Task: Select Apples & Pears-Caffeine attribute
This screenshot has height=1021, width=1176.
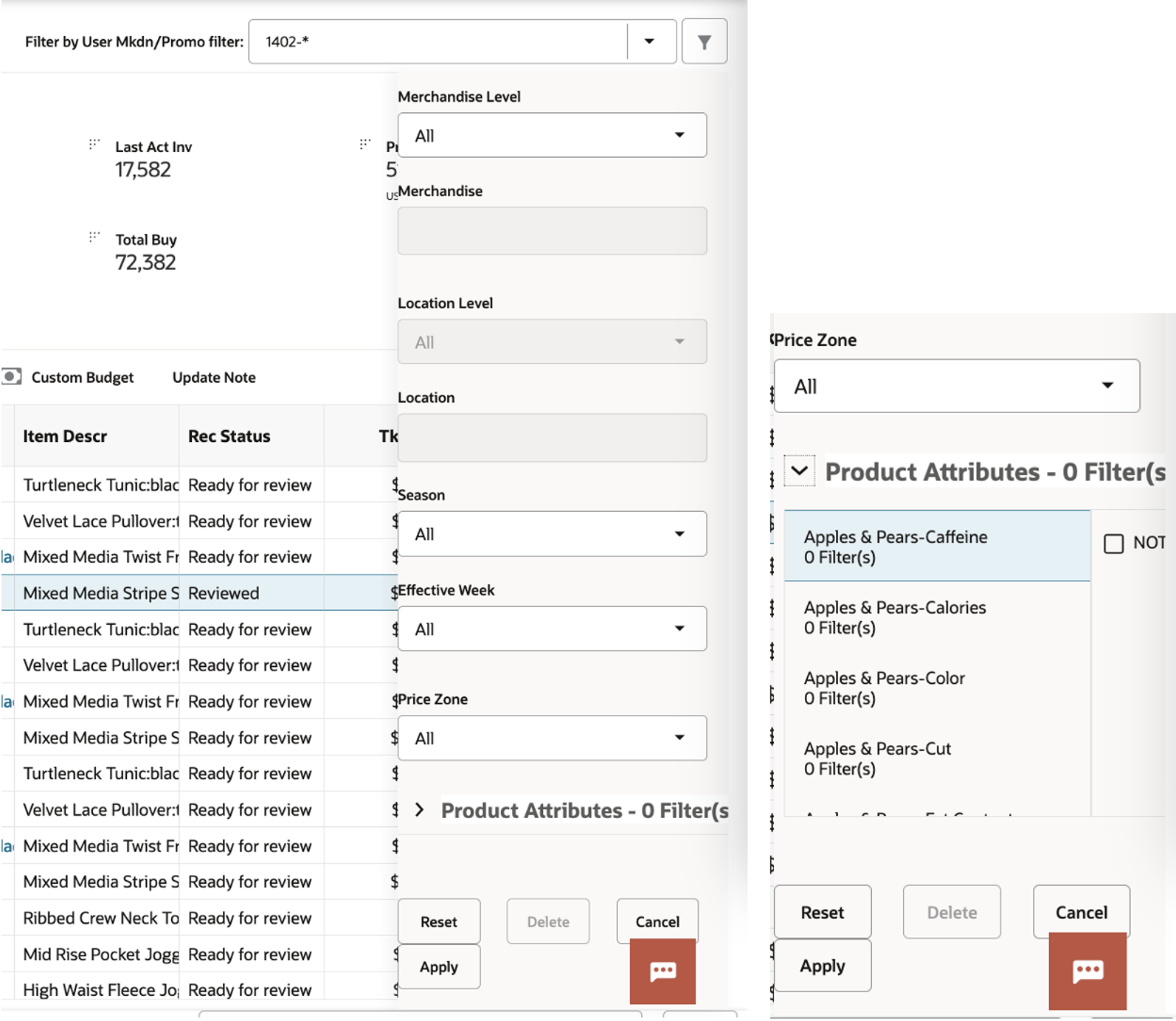Action: [937, 546]
